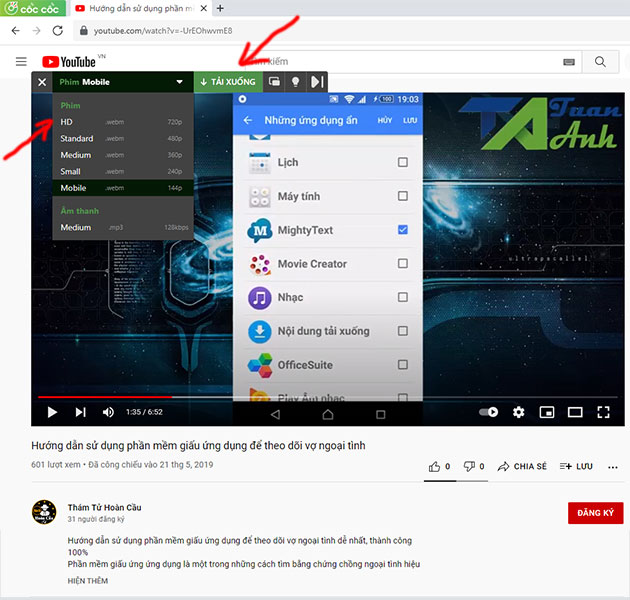Select Medium 360p webm option
Screen dimensions: 630x600
point(123,155)
